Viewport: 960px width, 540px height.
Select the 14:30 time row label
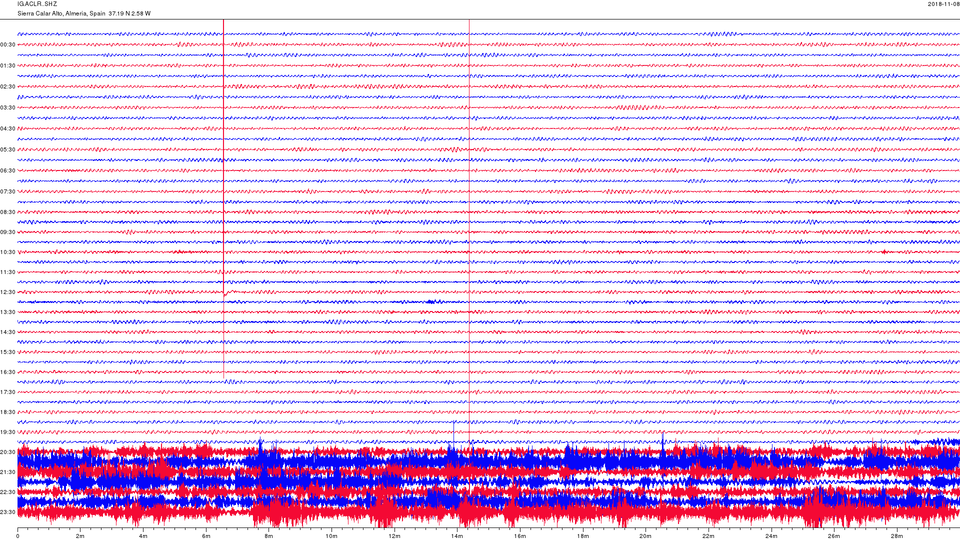tap(7, 332)
